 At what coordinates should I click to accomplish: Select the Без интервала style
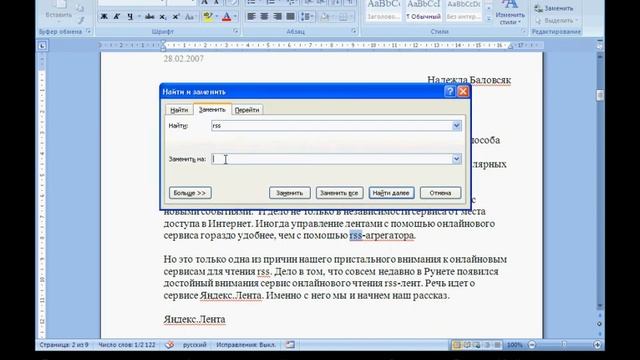[463, 10]
